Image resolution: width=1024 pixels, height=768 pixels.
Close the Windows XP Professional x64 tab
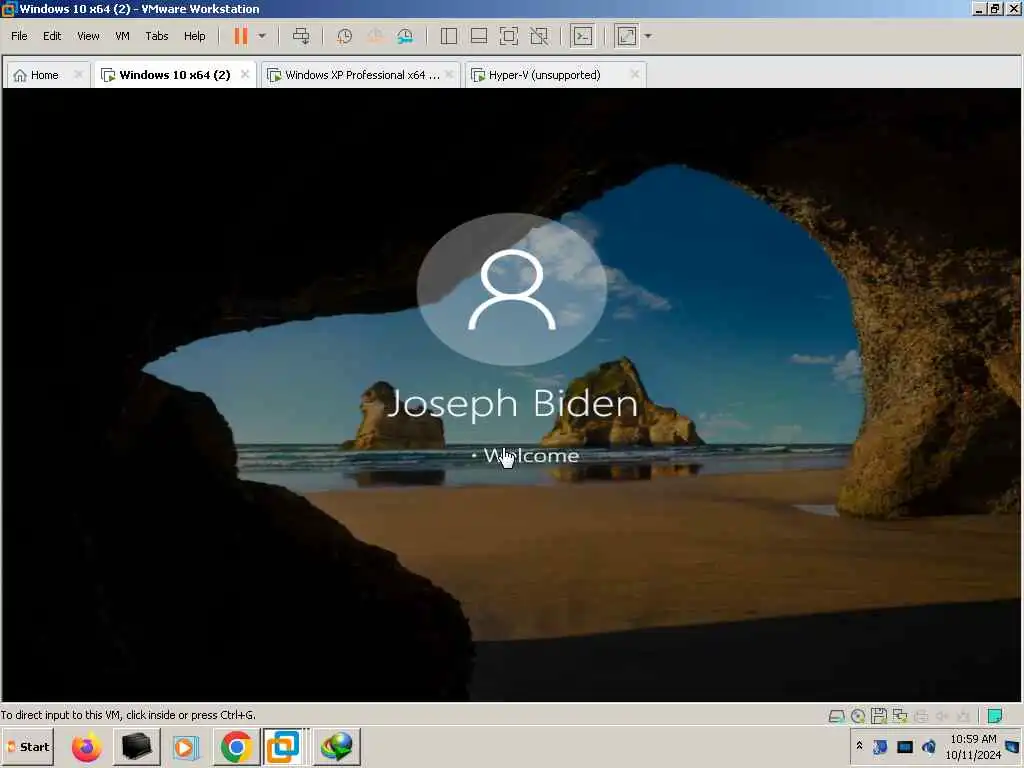(449, 74)
